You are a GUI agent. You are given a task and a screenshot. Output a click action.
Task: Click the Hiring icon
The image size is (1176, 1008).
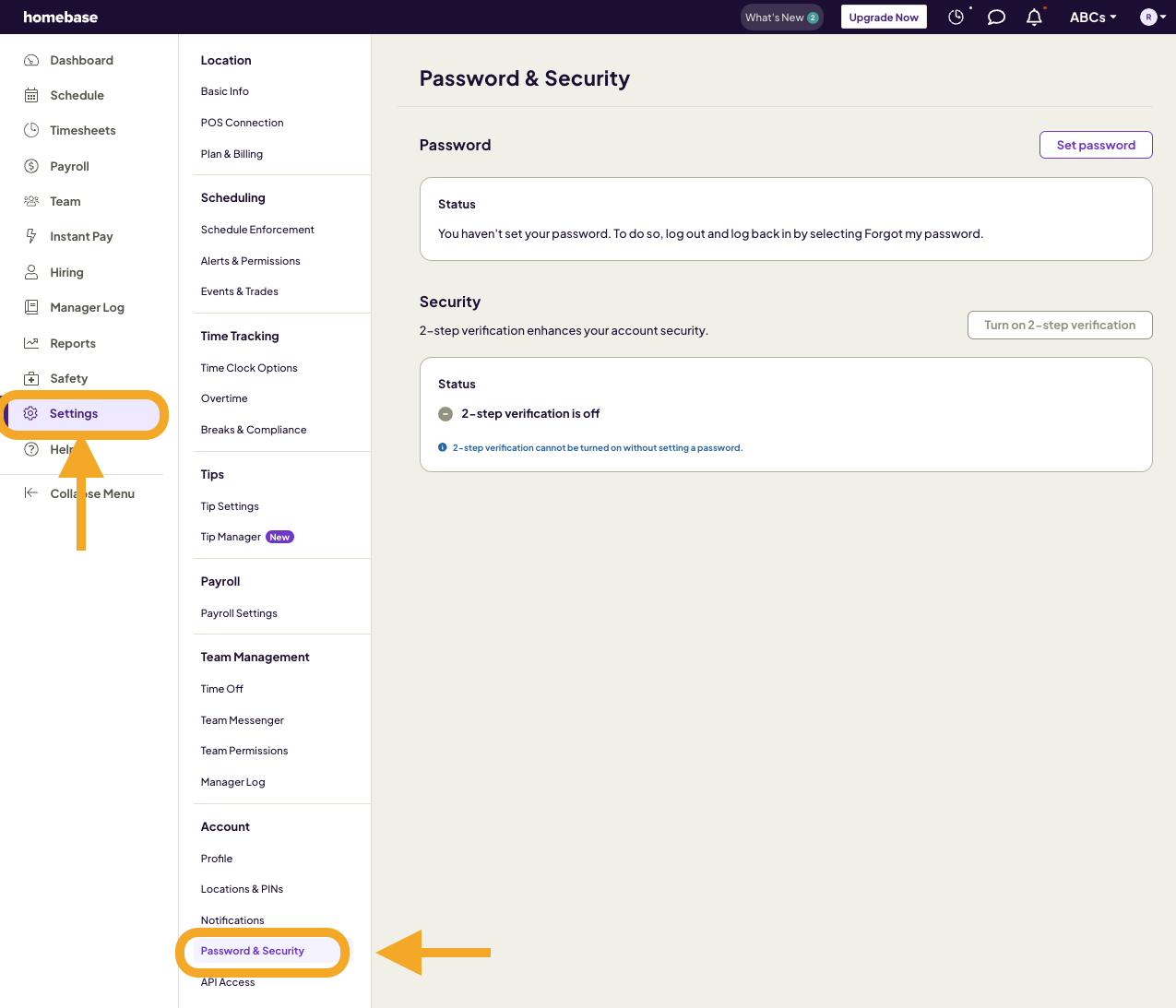point(33,271)
